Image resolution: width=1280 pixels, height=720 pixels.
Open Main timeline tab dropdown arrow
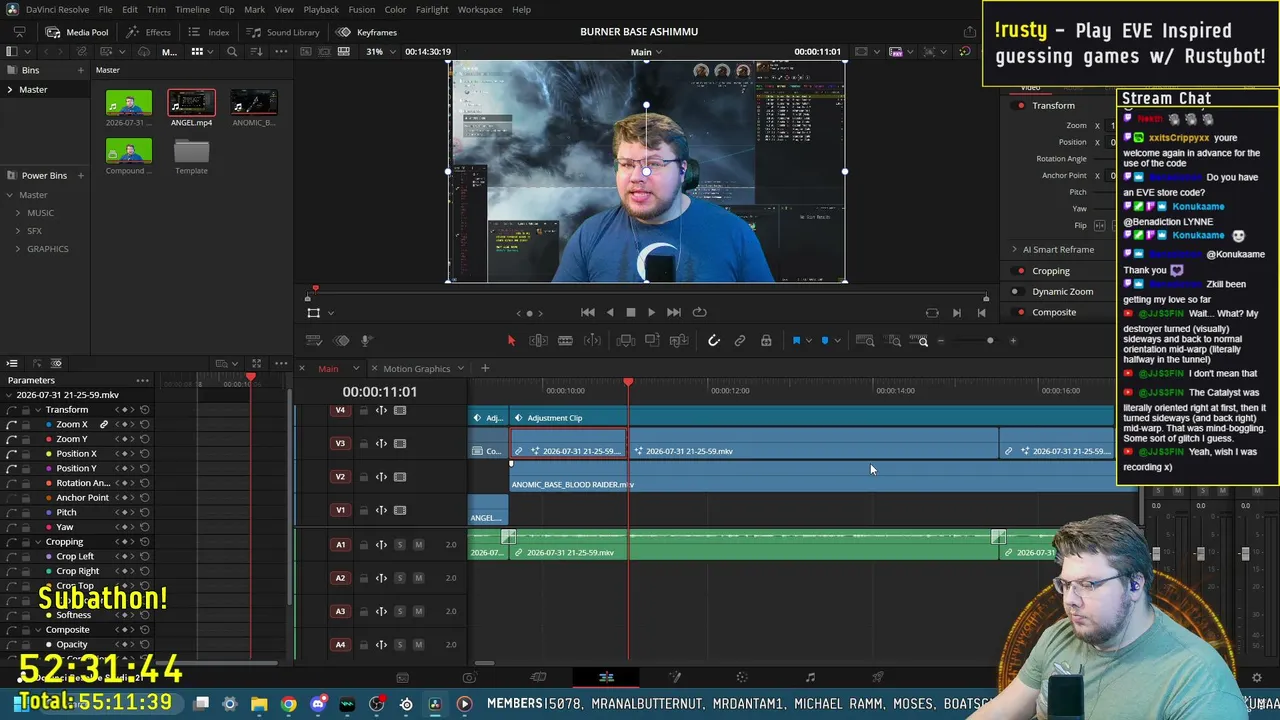pyautogui.click(x=355, y=369)
